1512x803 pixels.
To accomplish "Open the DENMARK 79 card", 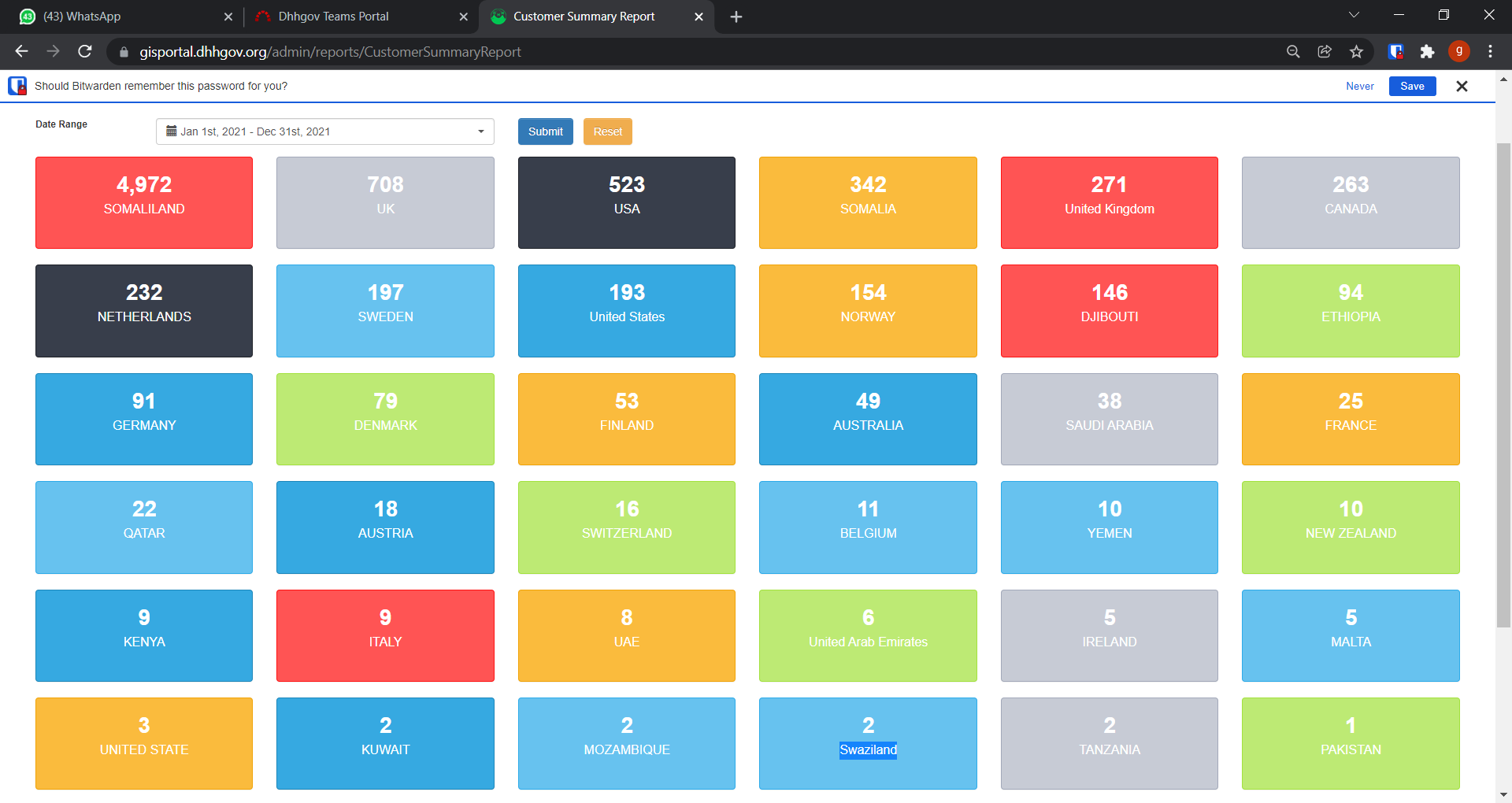I will 385,419.
